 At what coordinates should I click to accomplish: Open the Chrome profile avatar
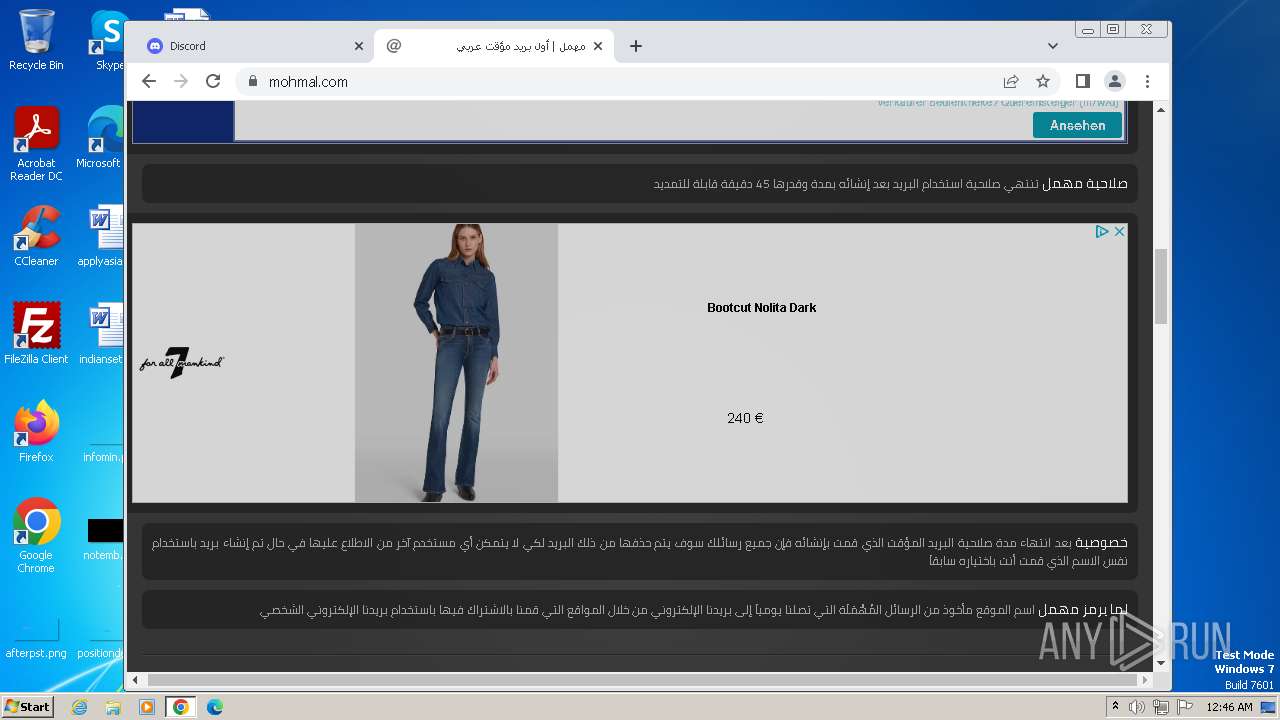[x=1114, y=81]
